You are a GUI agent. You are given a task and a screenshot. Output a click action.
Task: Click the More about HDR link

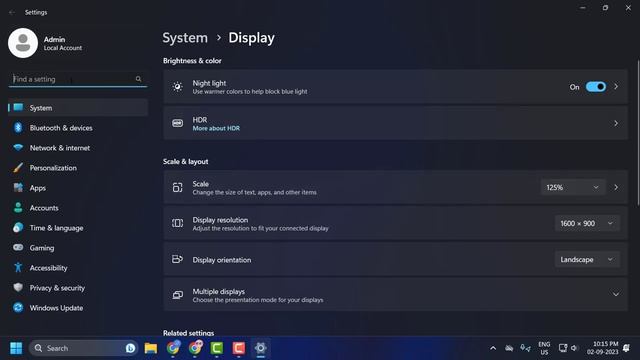[216, 128]
